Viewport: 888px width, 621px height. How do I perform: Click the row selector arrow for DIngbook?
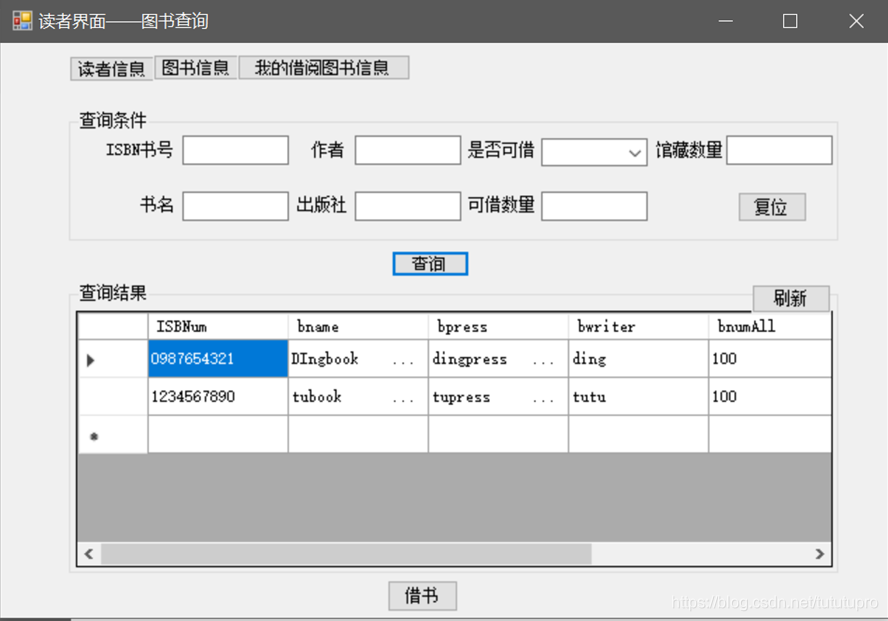(88, 360)
